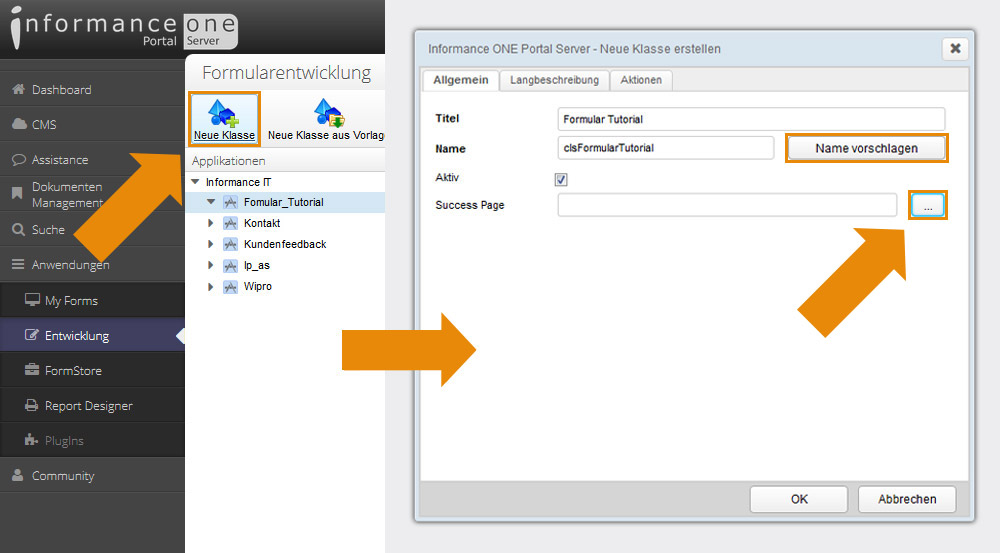Click into the Success Page field
1000x553 pixels.
[726, 205]
